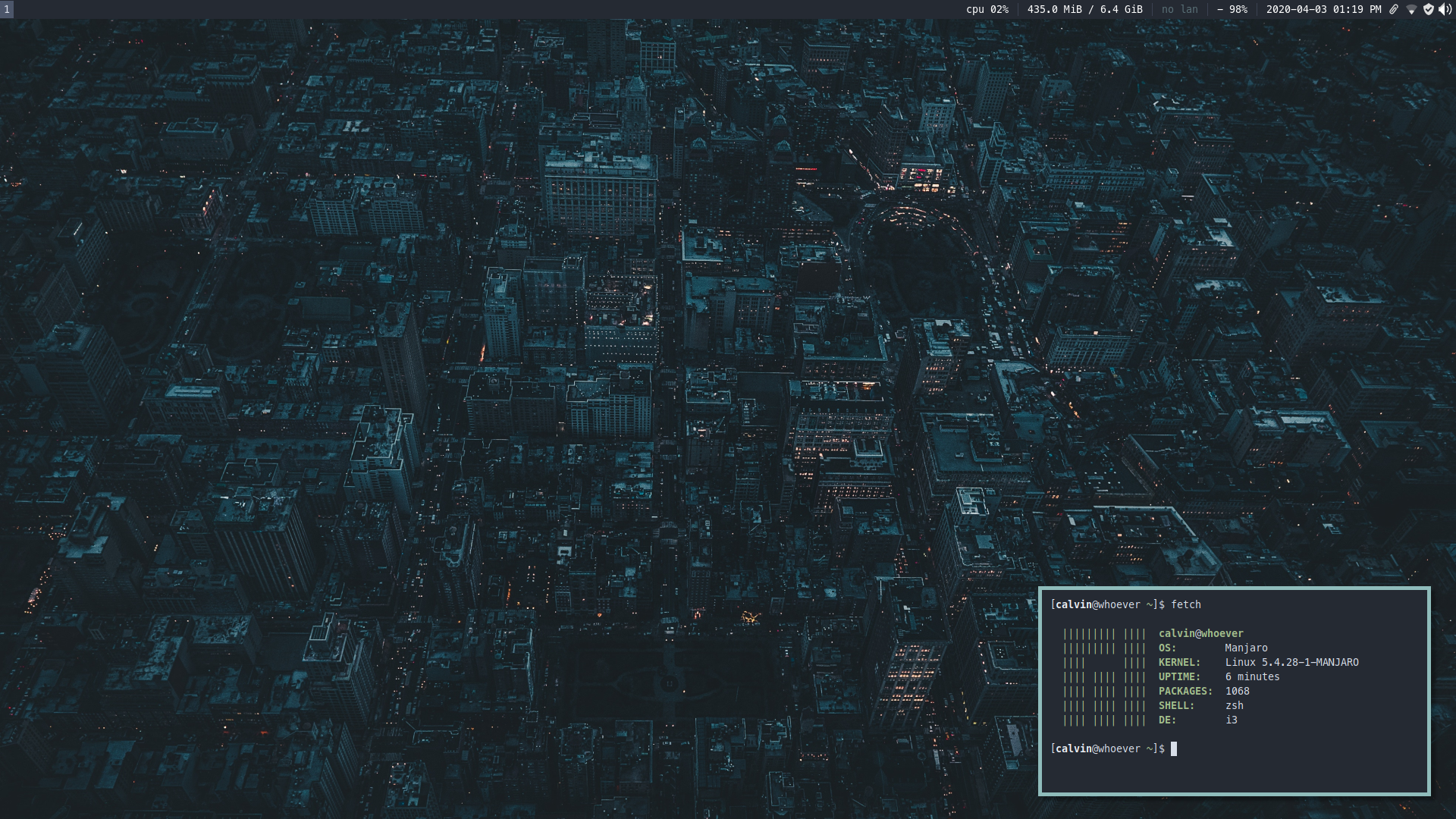Viewport: 1456px width, 819px height.
Task: Click the cpu 02% status block
Action: tap(987, 9)
